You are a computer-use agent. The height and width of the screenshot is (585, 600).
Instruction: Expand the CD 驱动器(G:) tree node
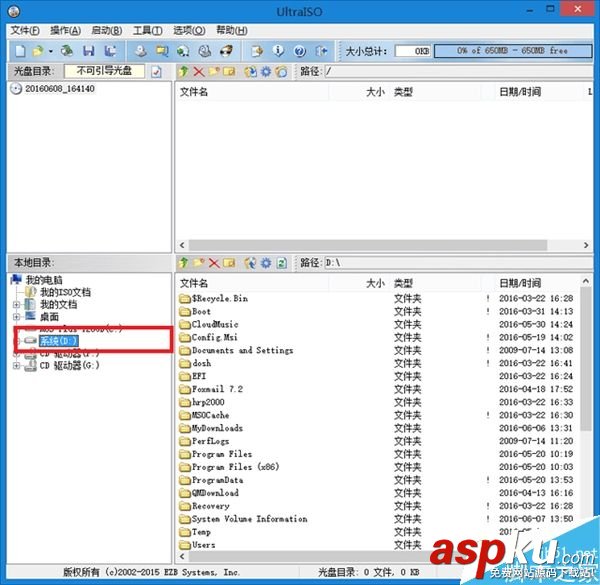click(x=16, y=366)
